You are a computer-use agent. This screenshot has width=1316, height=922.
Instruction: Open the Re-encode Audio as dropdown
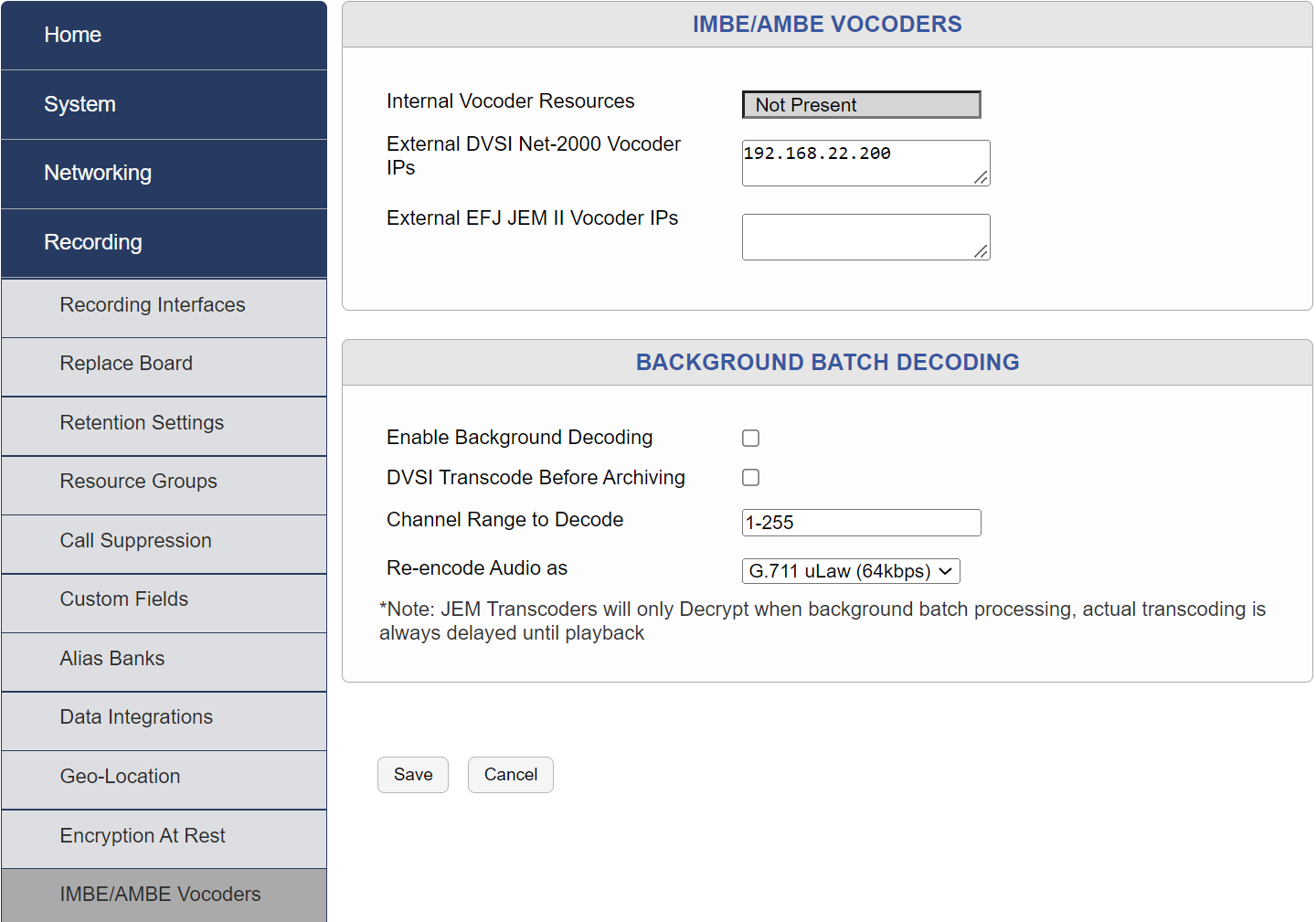pyautogui.click(x=851, y=570)
